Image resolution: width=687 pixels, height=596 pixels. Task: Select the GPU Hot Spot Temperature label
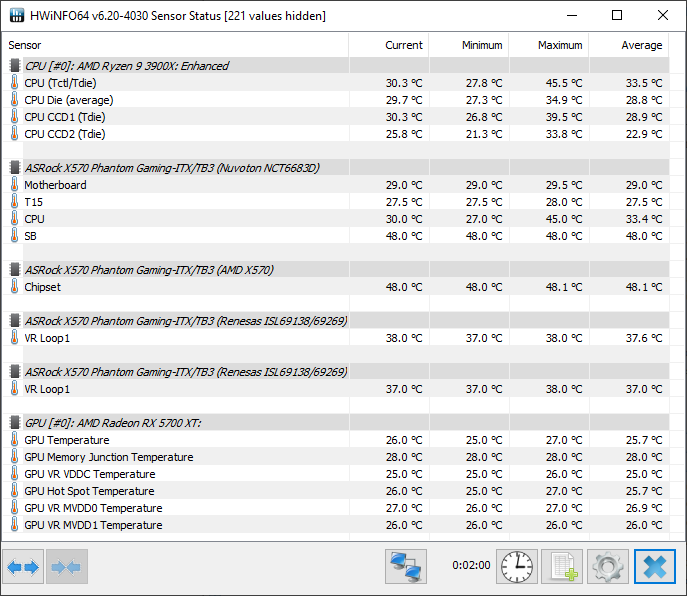(89, 491)
